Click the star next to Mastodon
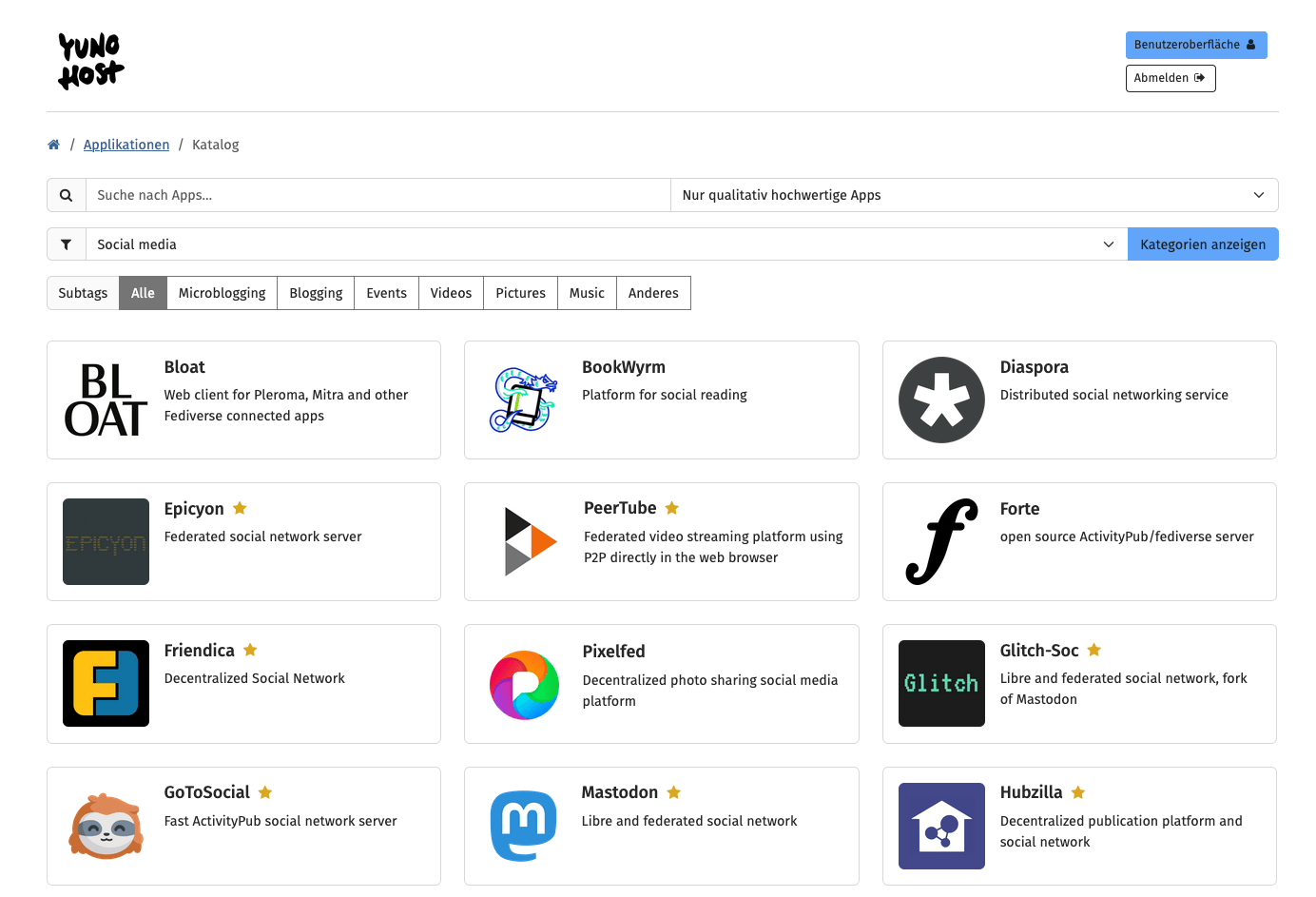This screenshot has width=1316, height=897. coord(674,791)
